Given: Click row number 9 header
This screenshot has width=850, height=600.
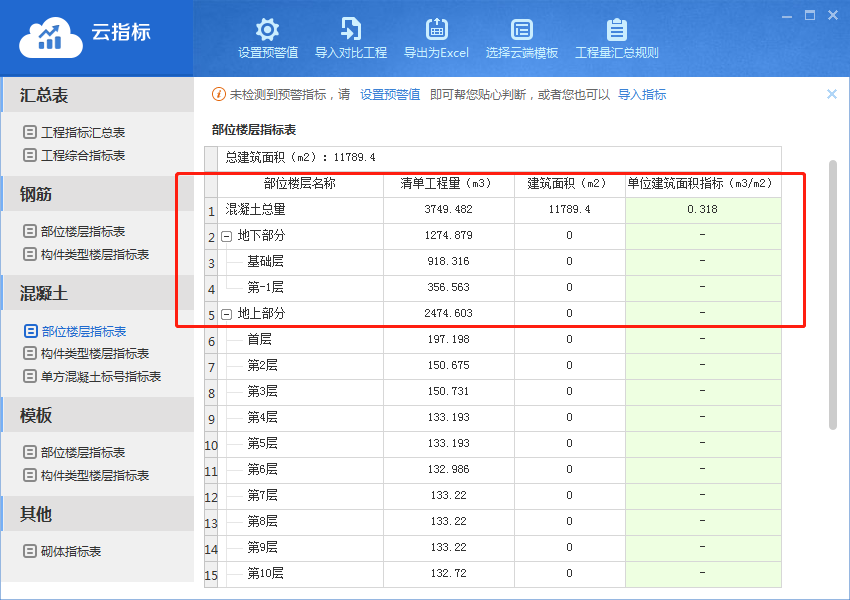Looking at the screenshot, I should click(x=211, y=419).
